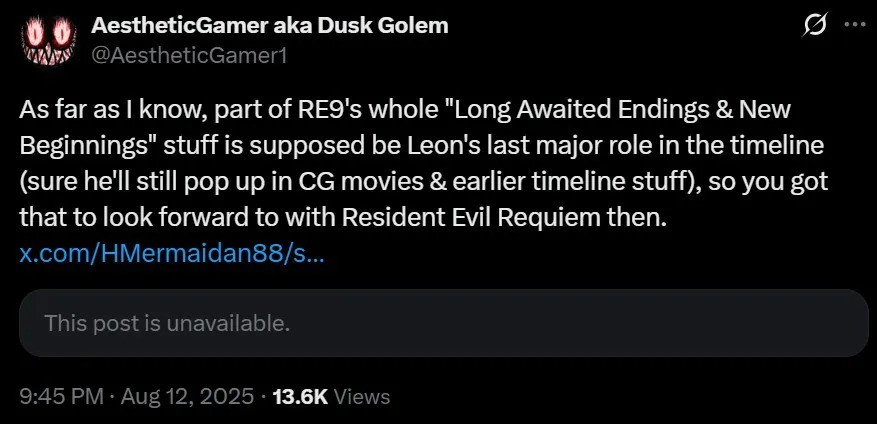Click the 9:45 PM time
This screenshot has width=877, height=424.
click(x=61, y=397)
